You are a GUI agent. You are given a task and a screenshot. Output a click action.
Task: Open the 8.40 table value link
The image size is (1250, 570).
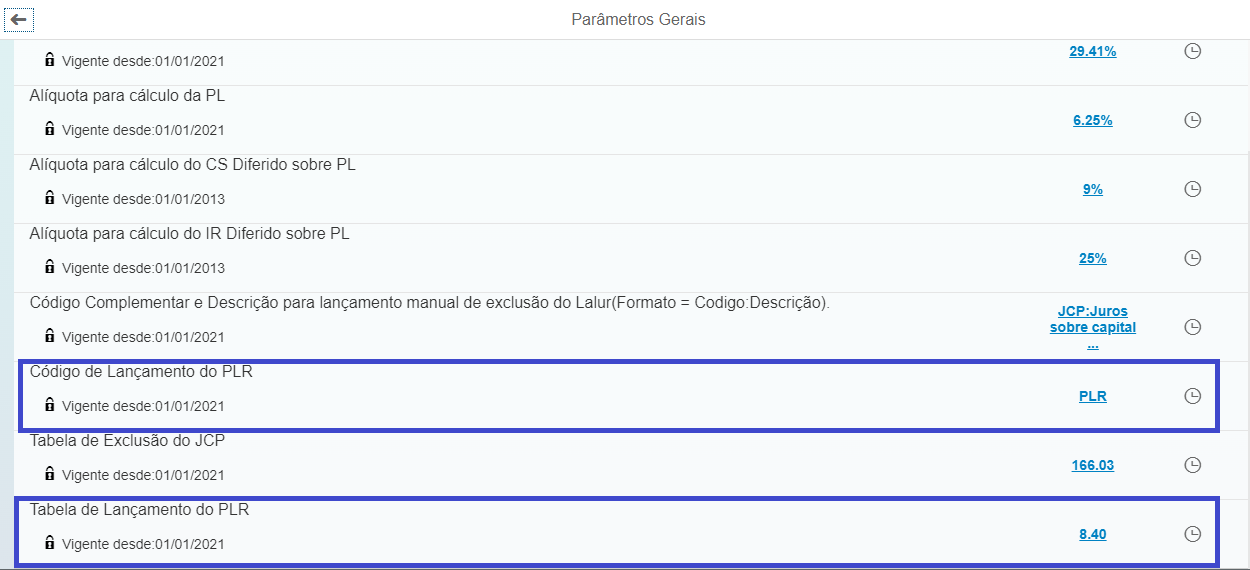tap(1092, 534)
